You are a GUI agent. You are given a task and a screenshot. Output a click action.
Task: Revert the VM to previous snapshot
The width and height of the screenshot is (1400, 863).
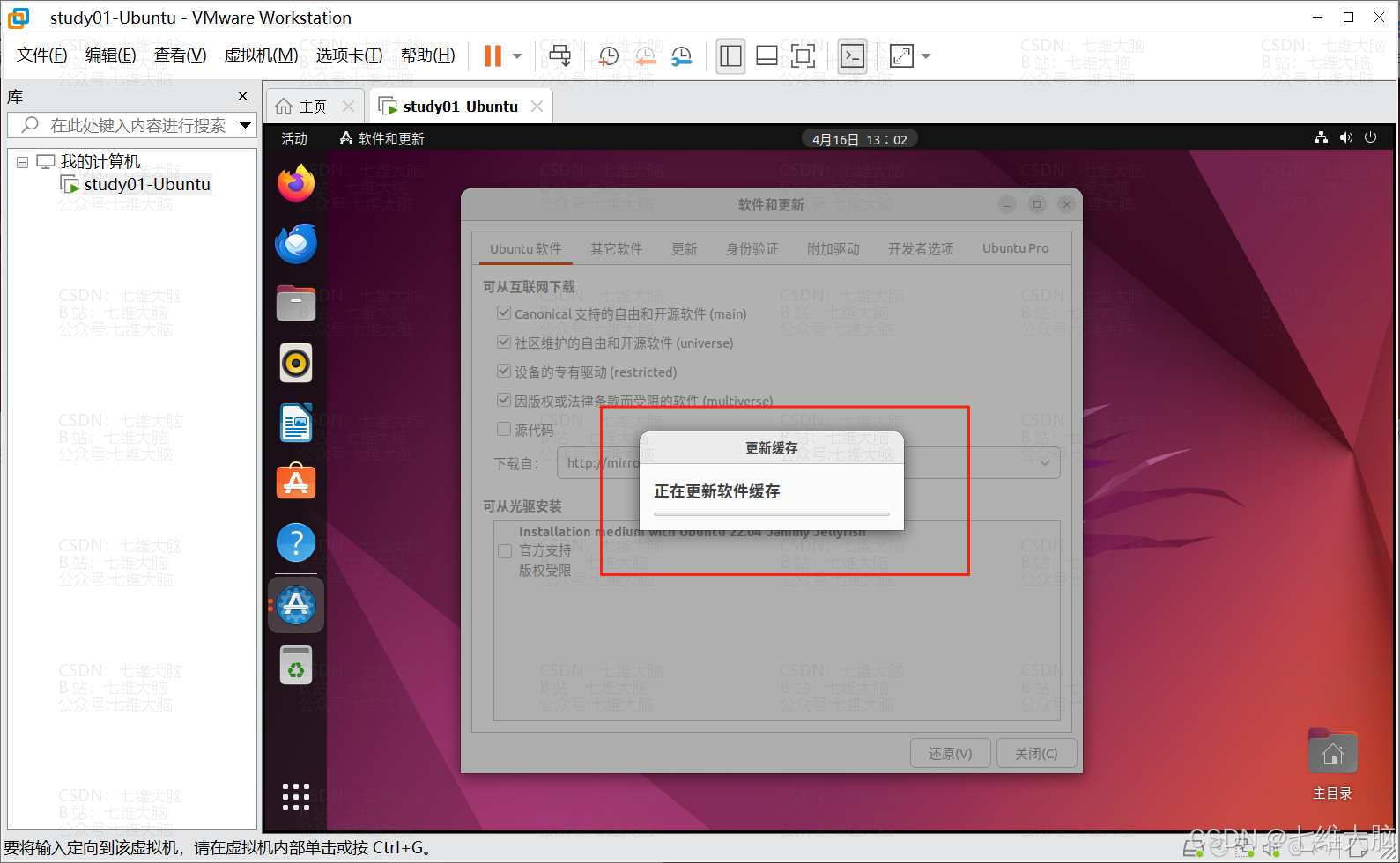pos(645,56)
